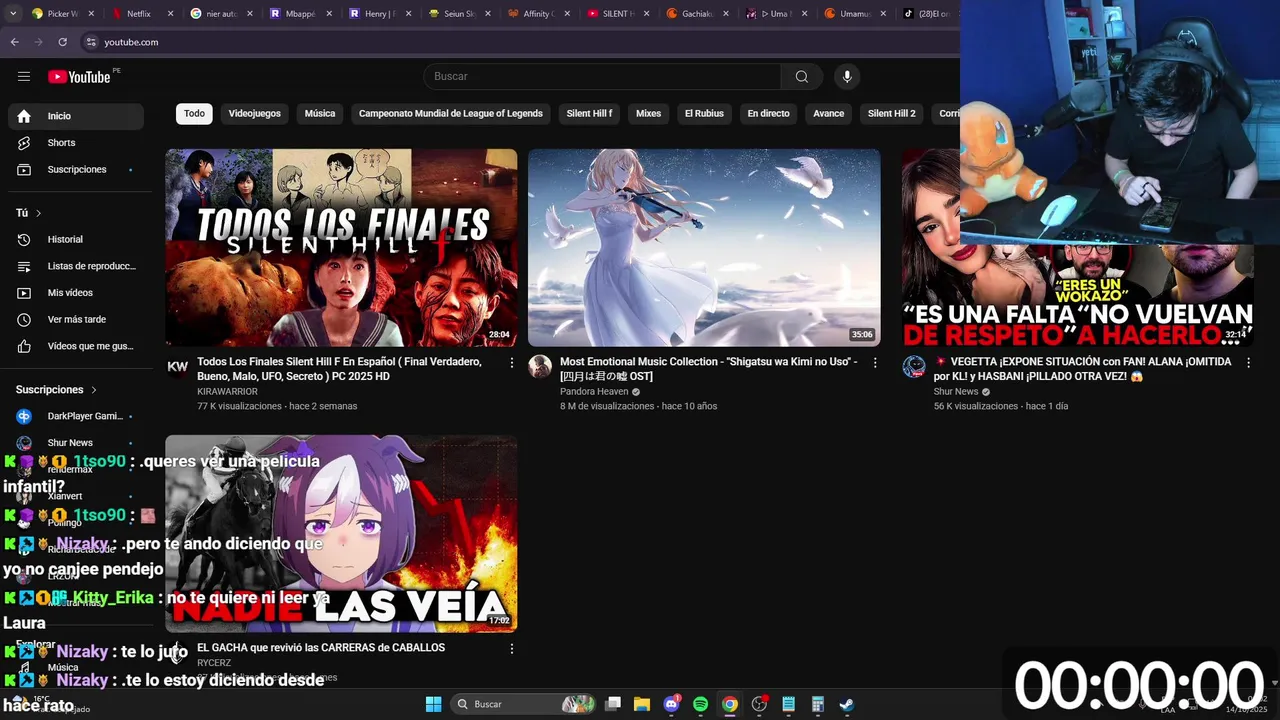Screen dimensions: 1280x720
Task: Activate voice search microphone
Action: coord(847,77)
